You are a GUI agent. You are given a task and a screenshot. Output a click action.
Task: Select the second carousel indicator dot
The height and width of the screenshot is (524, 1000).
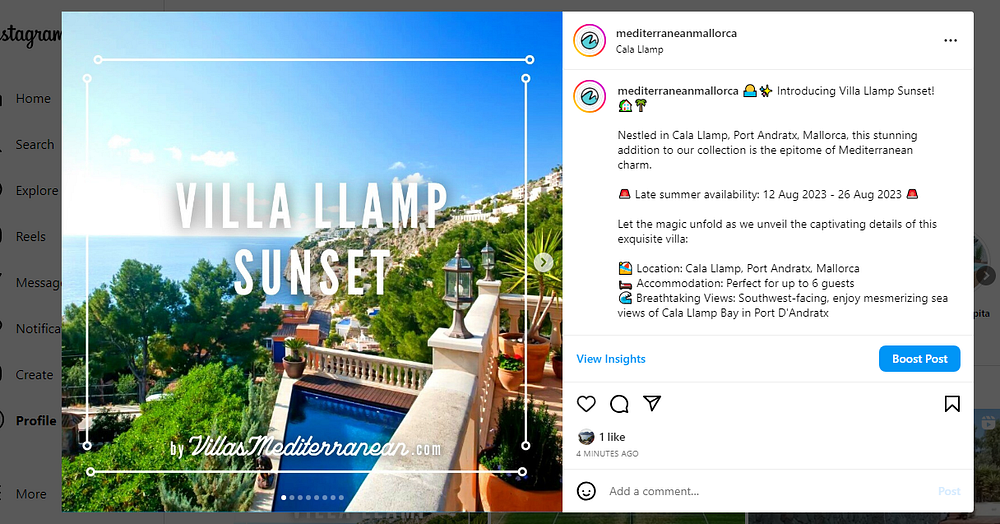[x=292, y=497]
